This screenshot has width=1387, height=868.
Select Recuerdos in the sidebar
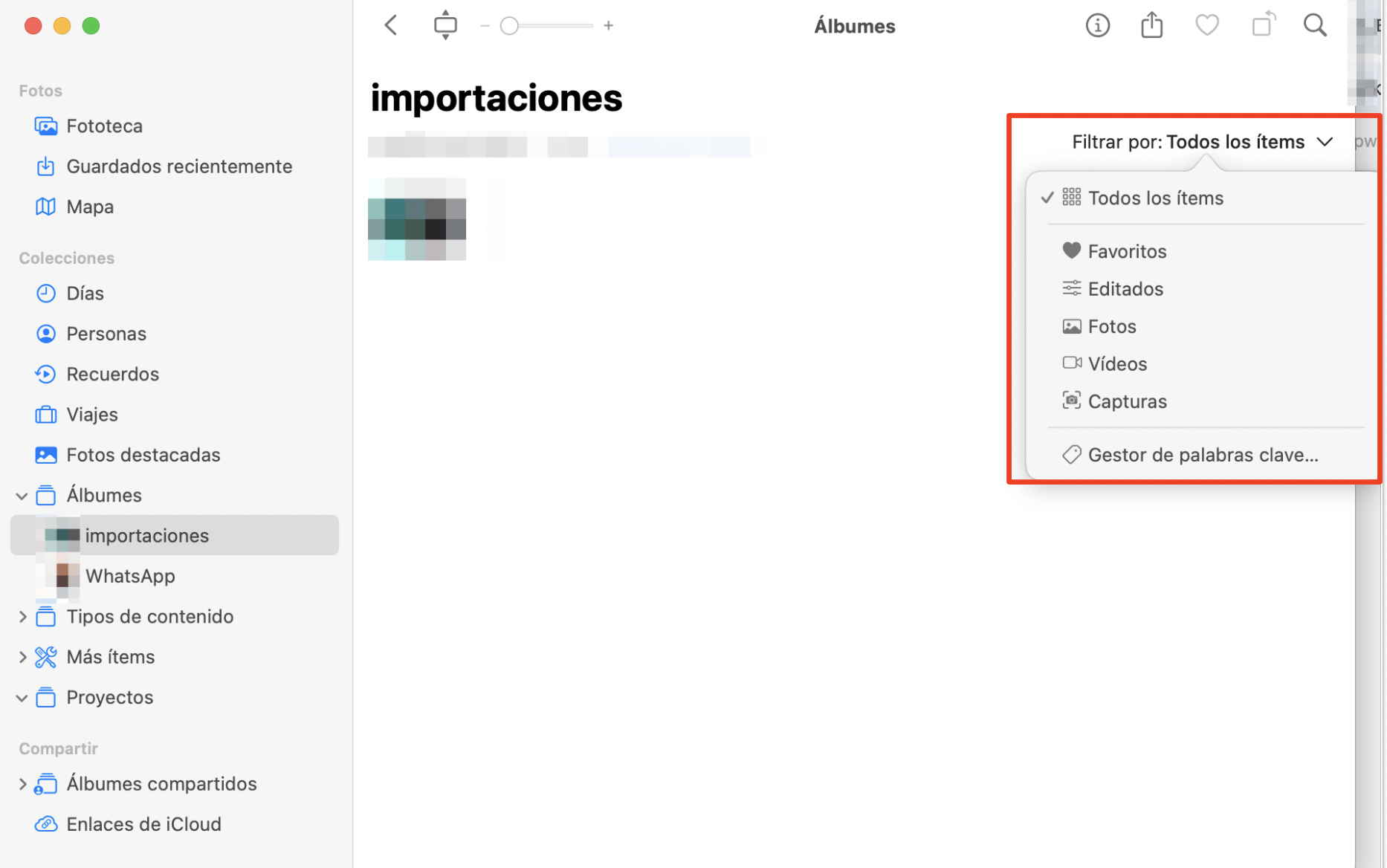click(x=112, y=374)
